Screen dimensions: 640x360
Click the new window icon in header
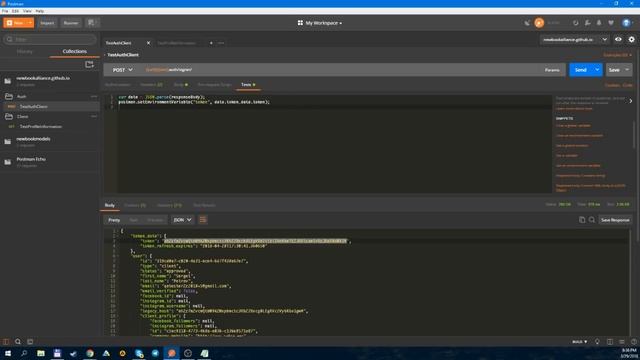91,23
